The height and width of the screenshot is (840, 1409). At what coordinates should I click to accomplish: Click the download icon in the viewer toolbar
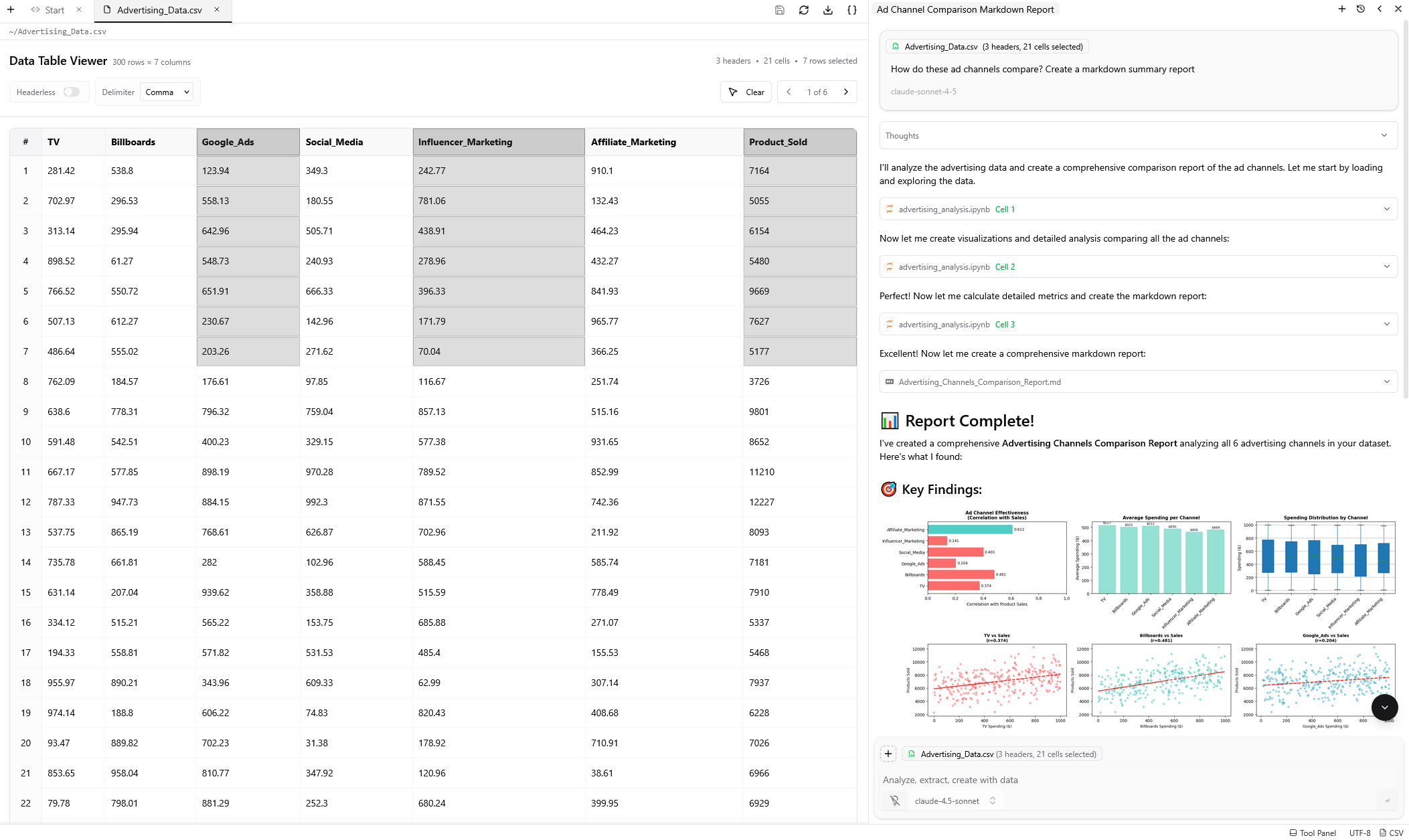coord(828,10)
